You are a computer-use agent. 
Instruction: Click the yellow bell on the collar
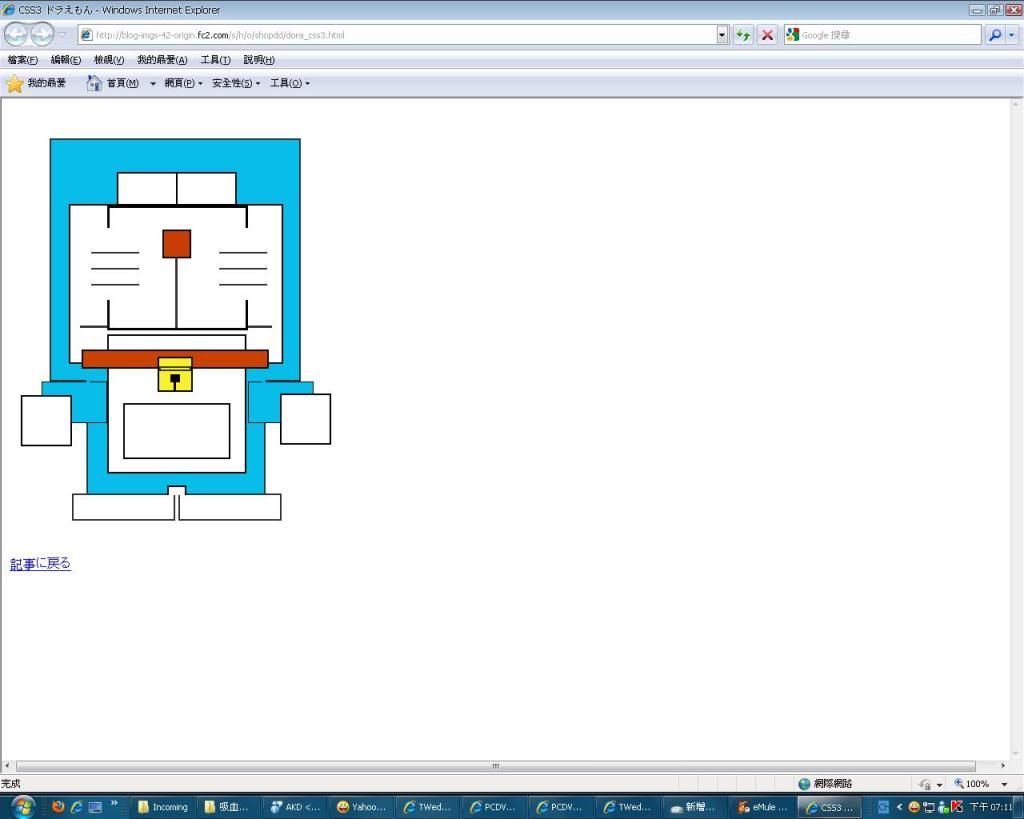coord(175,374)
